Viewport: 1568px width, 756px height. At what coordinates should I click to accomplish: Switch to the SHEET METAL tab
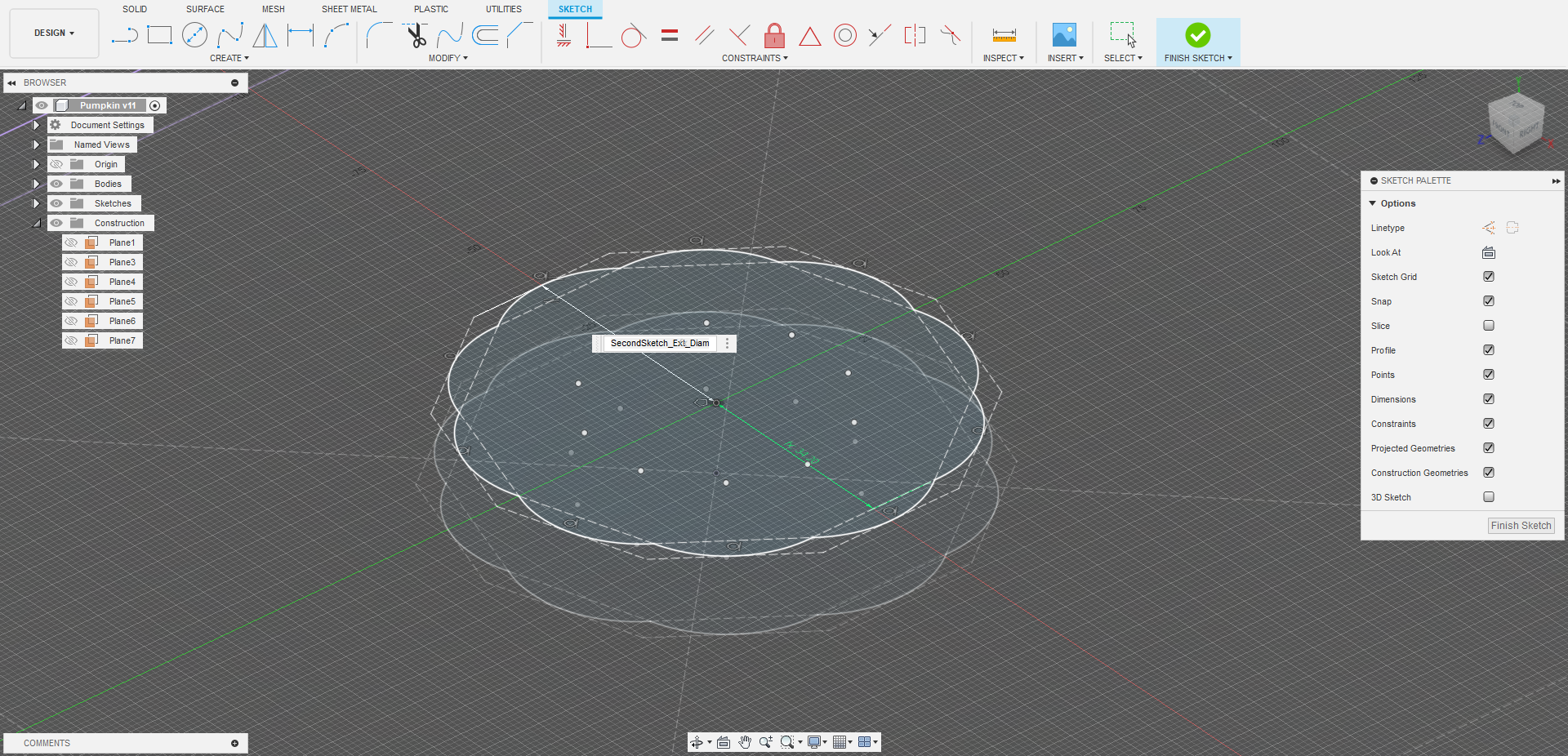click(349, 9)
